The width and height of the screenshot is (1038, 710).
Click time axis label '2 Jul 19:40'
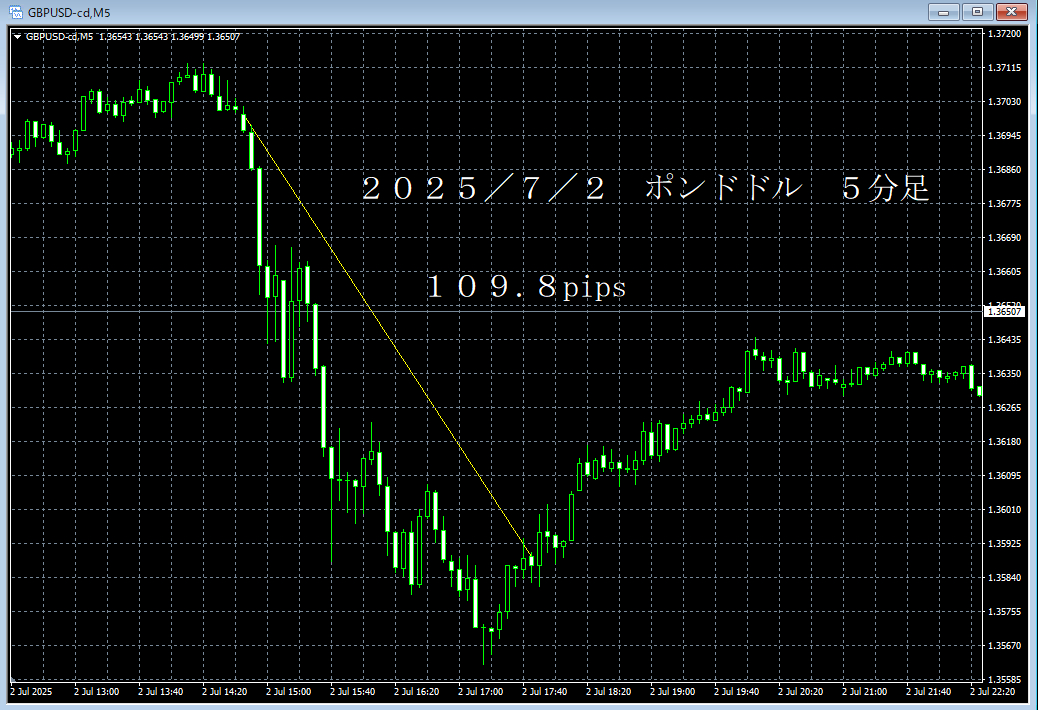[x=737, y=691]
